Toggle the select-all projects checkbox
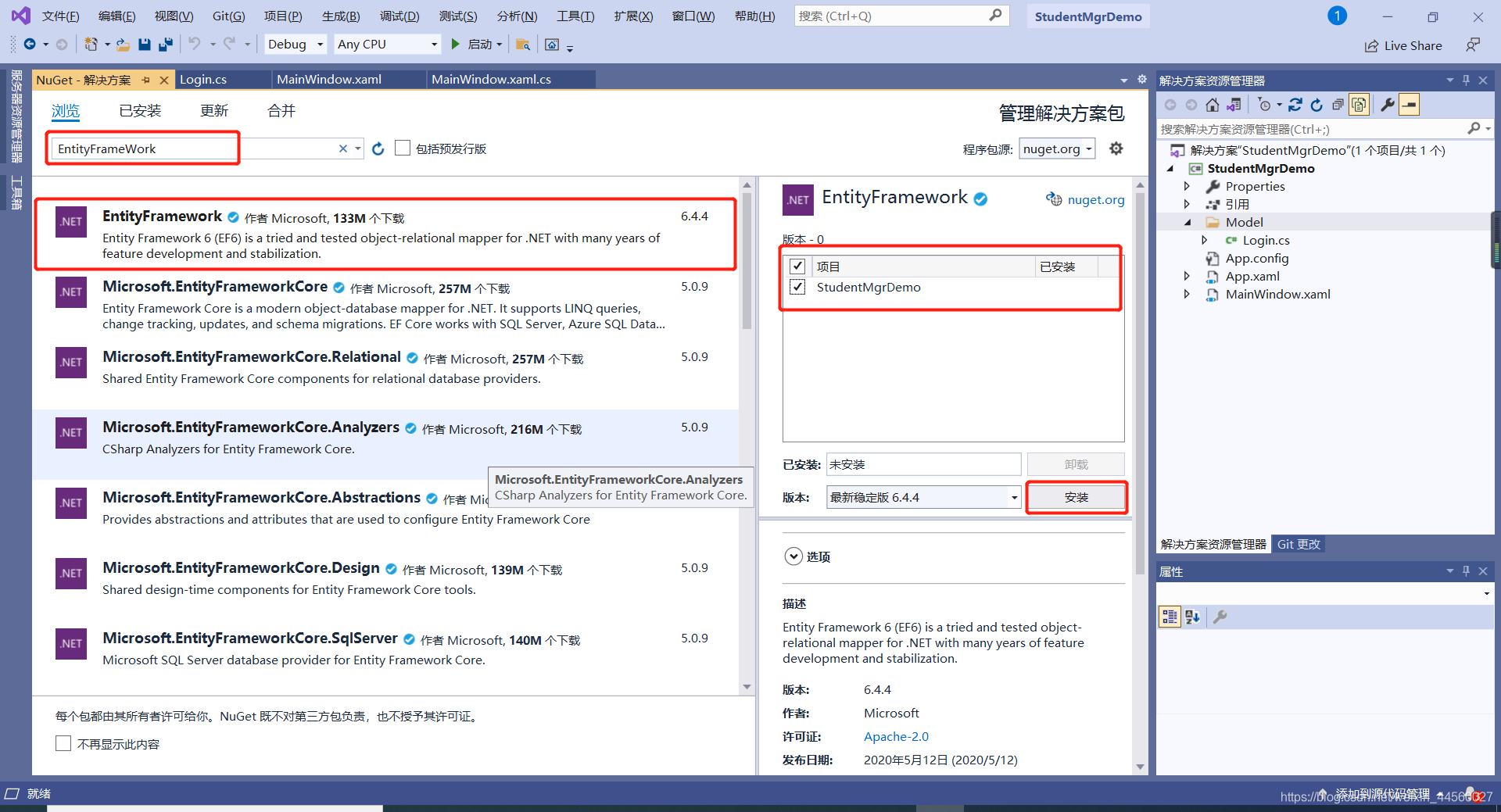1501x812 pixels. pyautogui.click(x=797, y=266)
